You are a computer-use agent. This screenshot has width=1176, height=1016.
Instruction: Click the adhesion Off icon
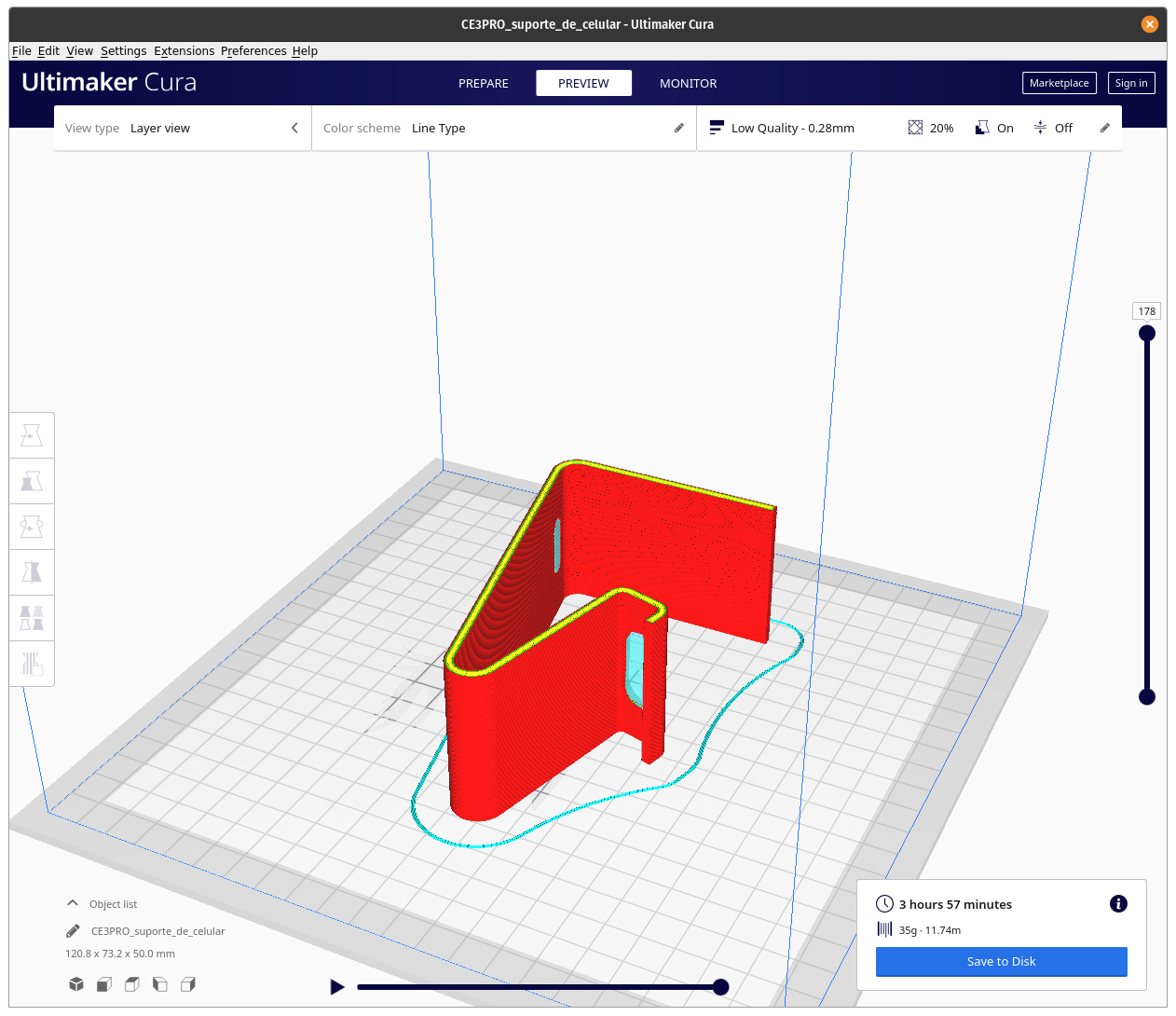coord(1040,128)
